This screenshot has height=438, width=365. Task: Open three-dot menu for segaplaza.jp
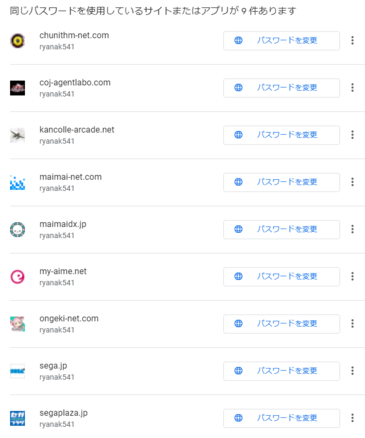click(352, 418)
